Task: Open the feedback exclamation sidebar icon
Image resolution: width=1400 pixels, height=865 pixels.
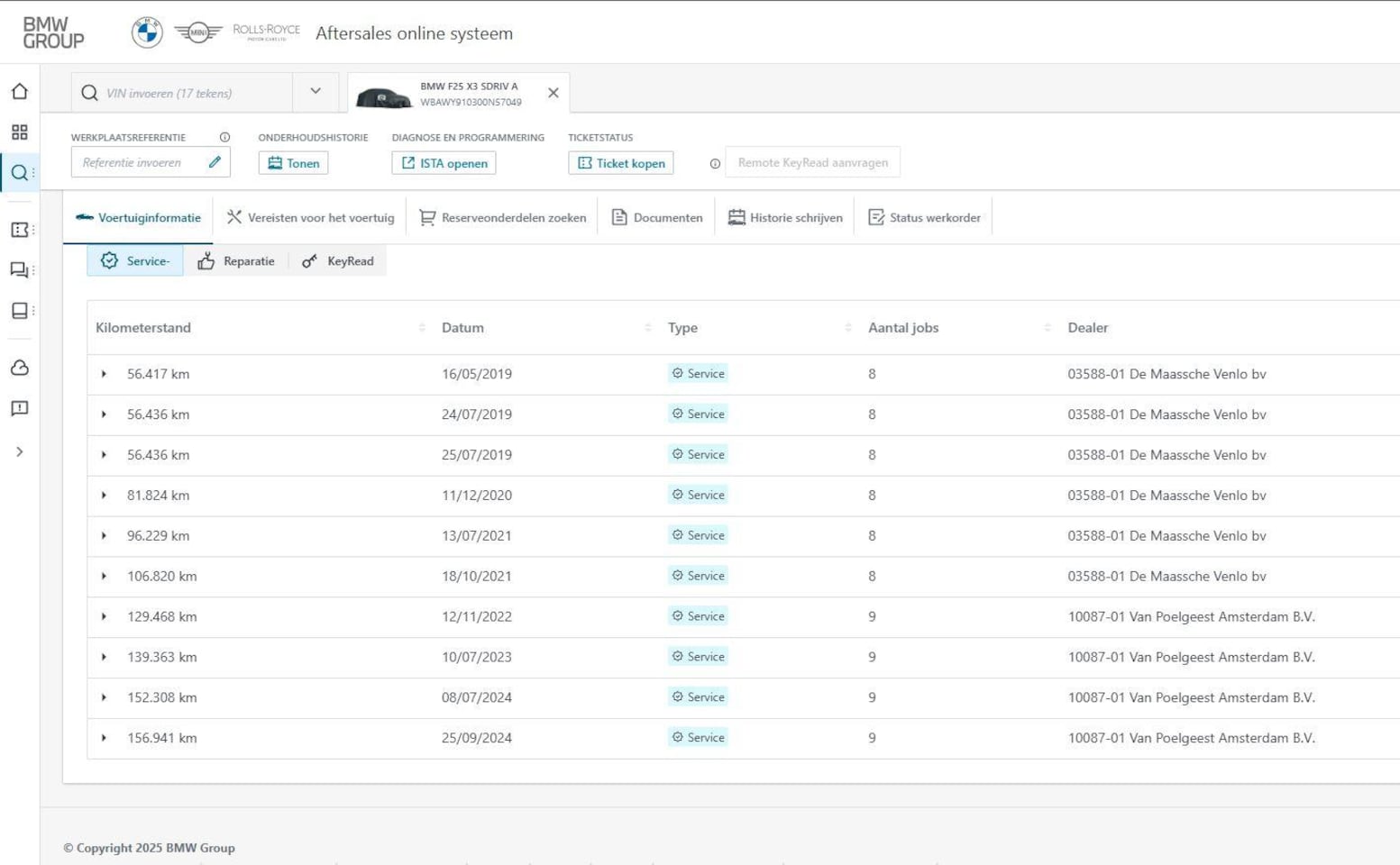Action: [x=20, y=408]
